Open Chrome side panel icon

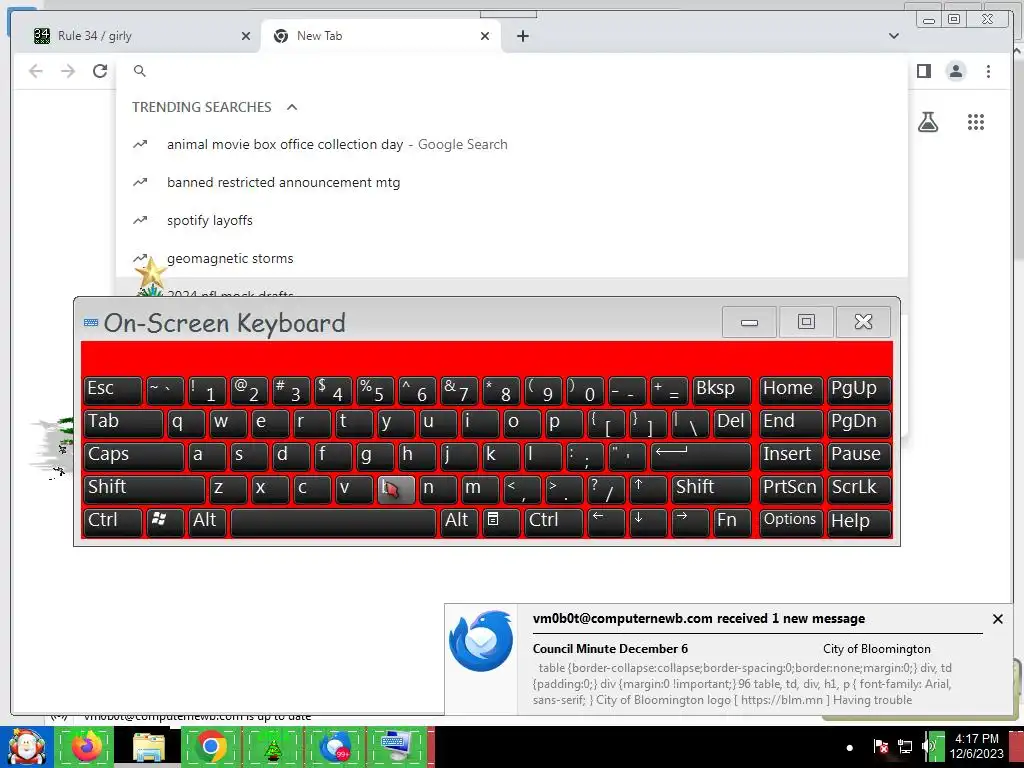click(x=923, y=71)
